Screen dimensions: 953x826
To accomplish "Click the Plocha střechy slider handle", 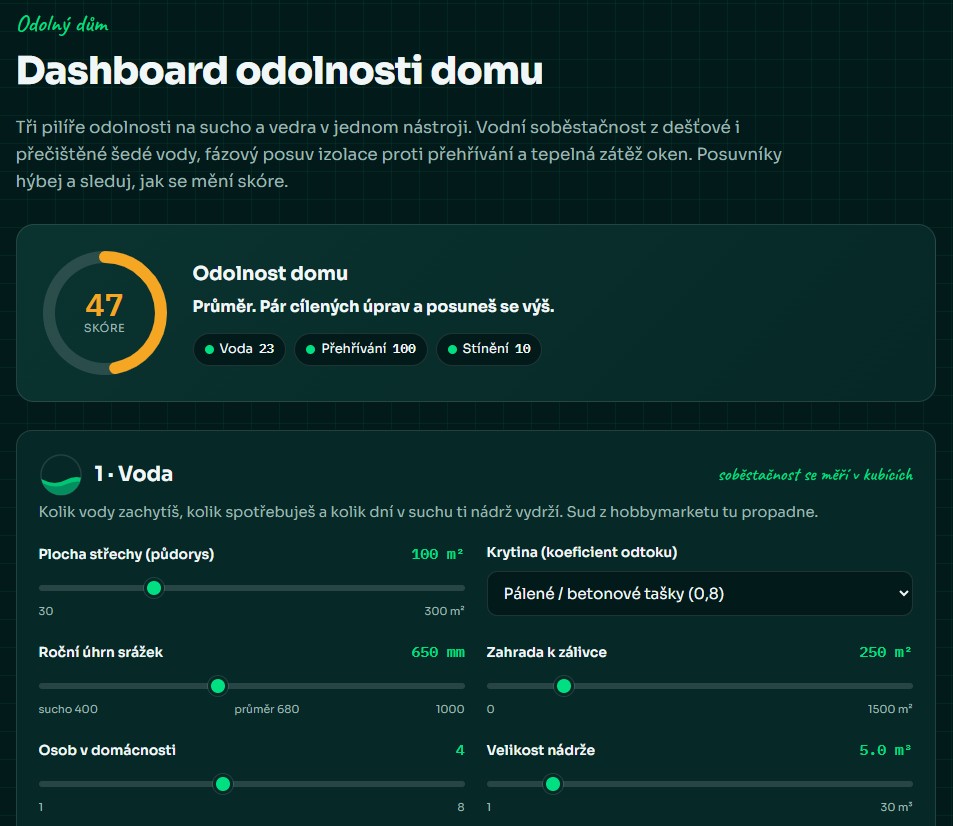I will tap(154, 588).
